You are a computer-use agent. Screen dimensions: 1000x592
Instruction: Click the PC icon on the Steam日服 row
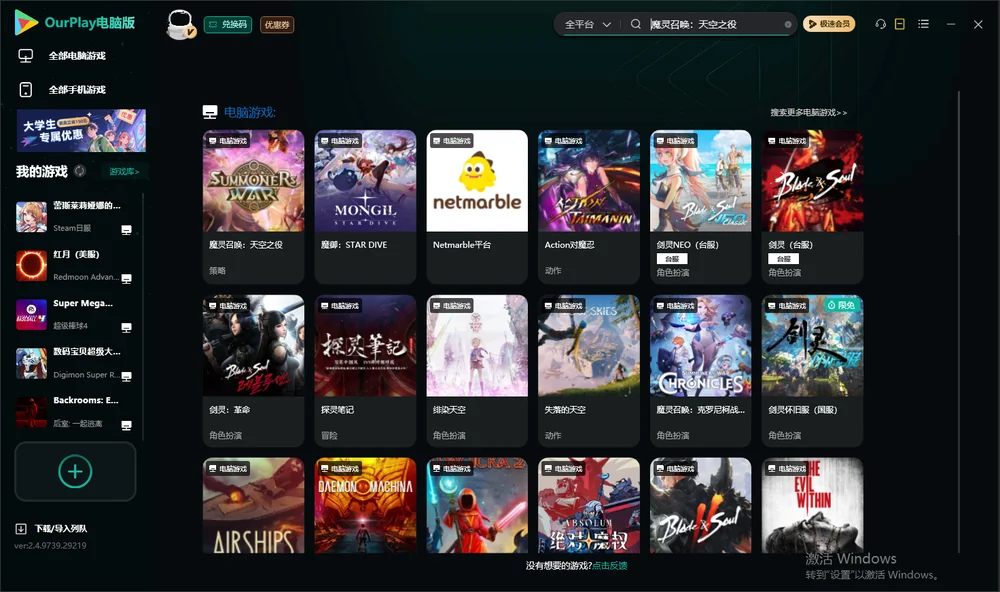point(126,230)
